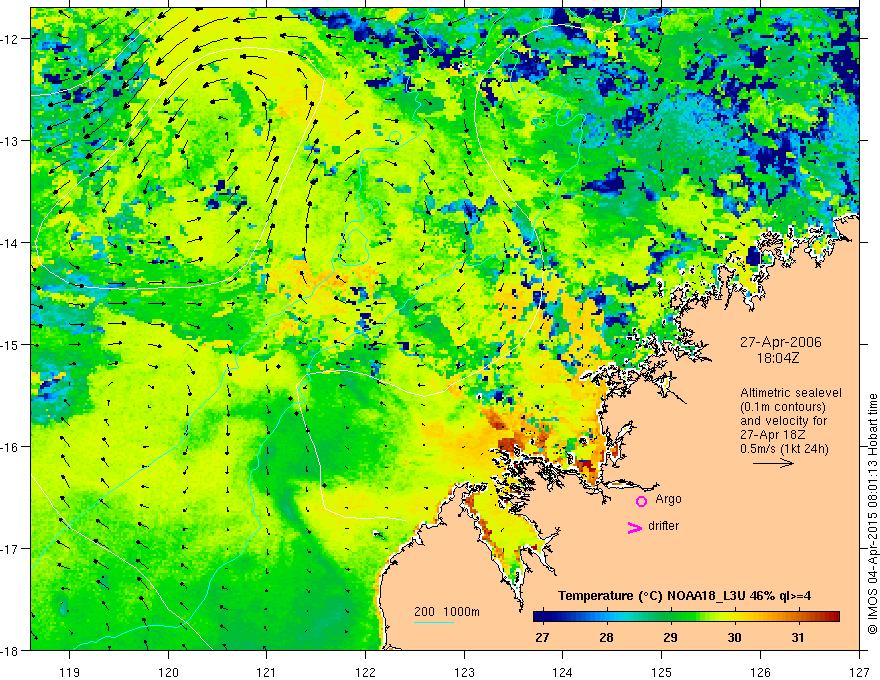The width and height of the screenshot is (880, 680).
Task: Click the colorbar tick label 31
Action: 798,637
